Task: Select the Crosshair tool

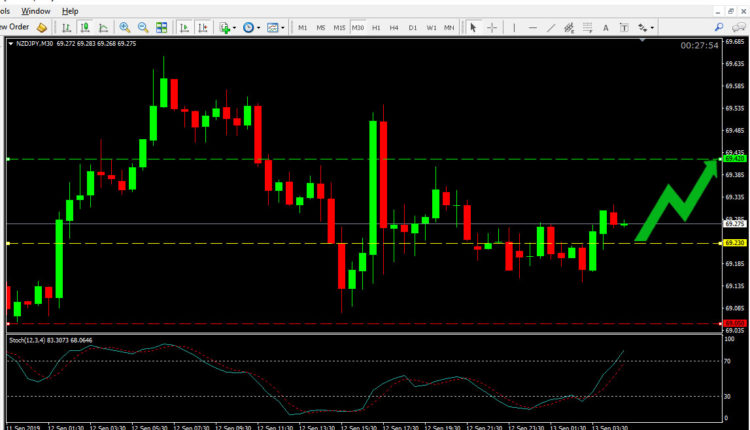Action: coord(492,28)
